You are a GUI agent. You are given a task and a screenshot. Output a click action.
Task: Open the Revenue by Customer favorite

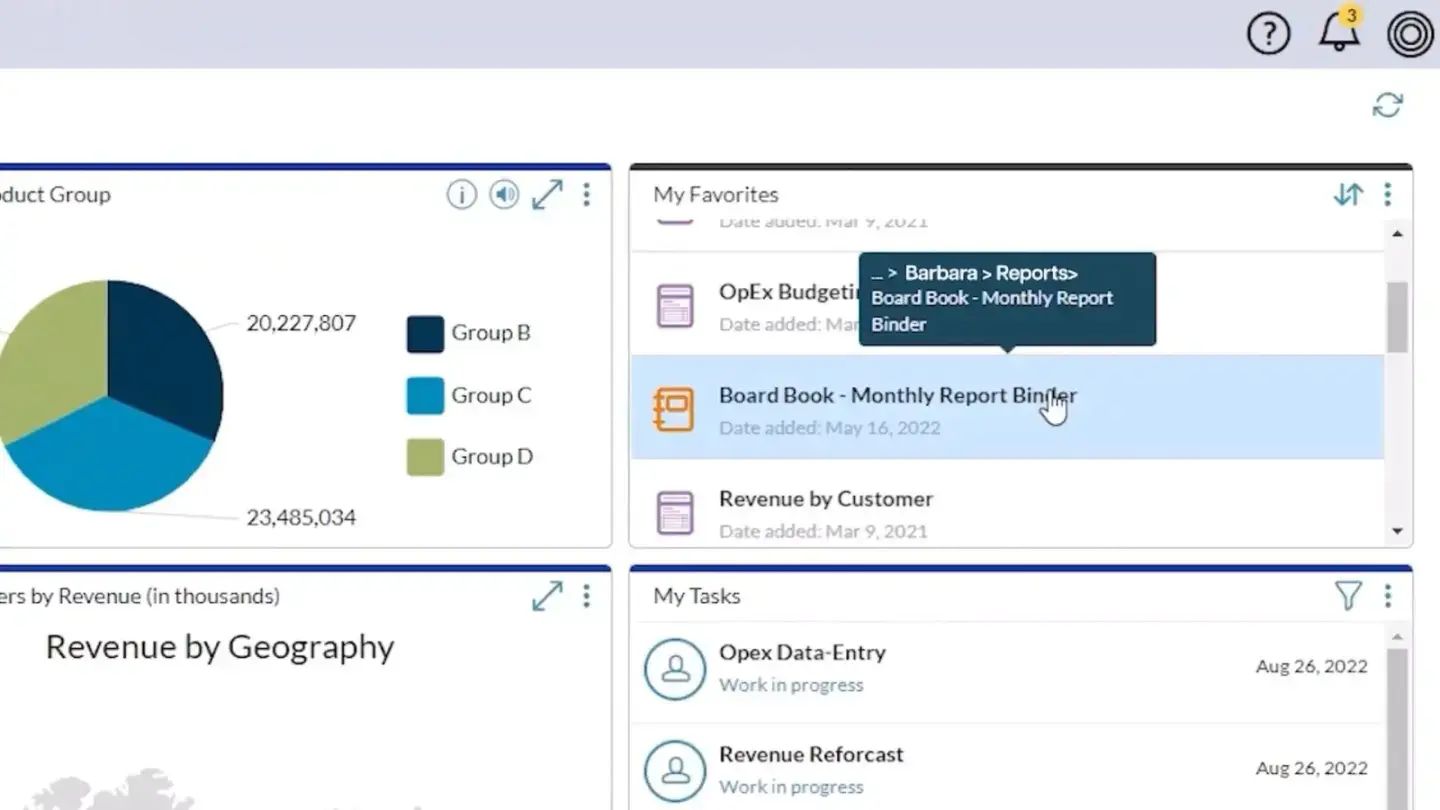825,498
